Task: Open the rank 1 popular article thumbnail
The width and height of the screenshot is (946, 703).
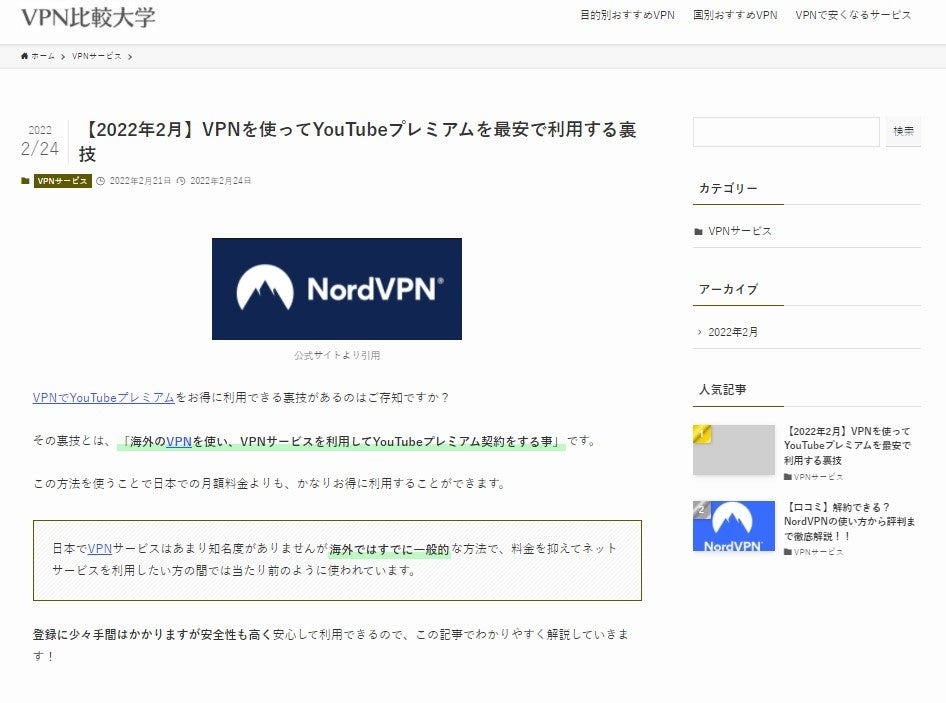Action: pos(734,450)
